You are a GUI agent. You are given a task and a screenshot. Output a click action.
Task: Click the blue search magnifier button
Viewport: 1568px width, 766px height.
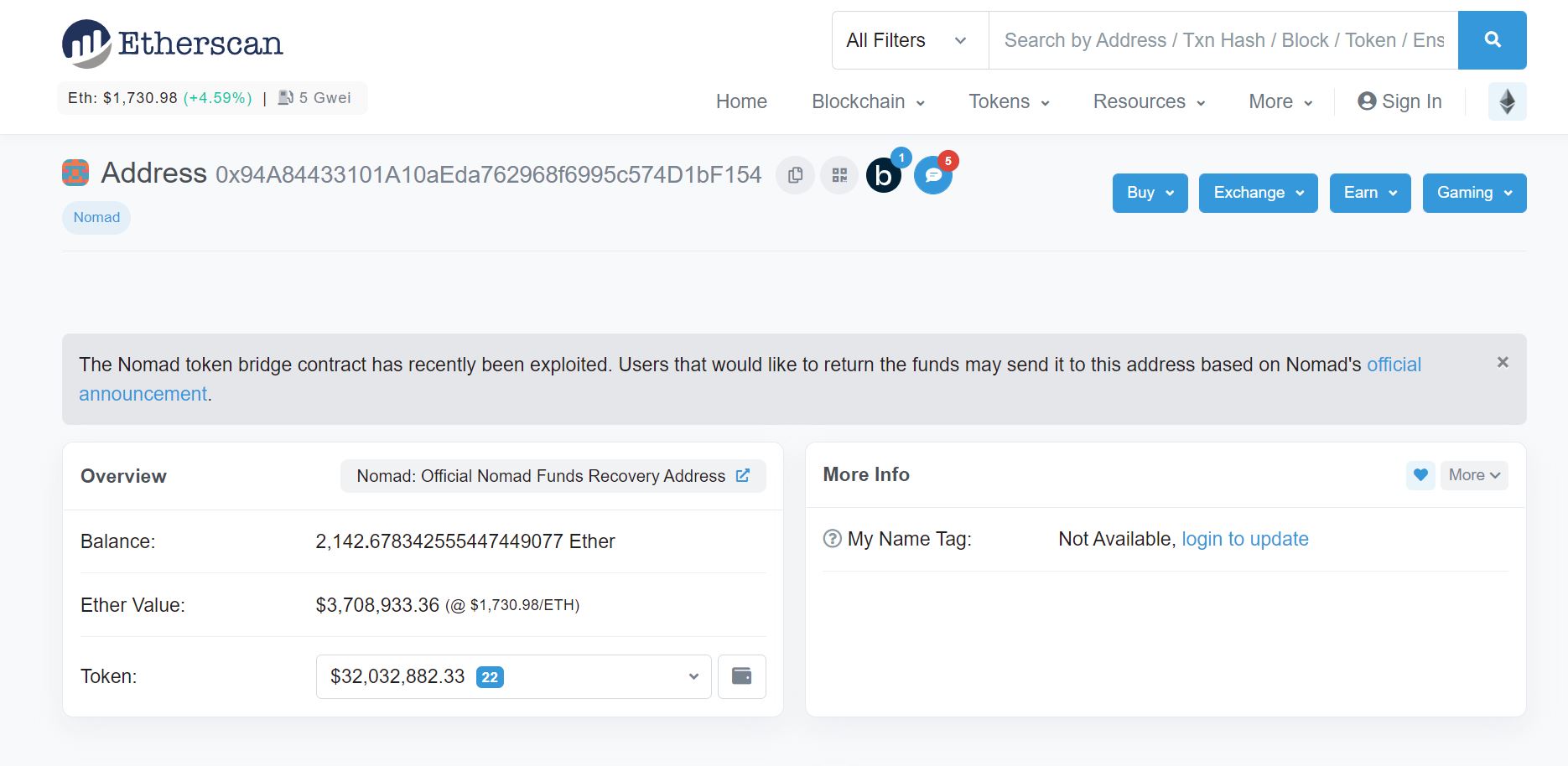[1492, 40]
